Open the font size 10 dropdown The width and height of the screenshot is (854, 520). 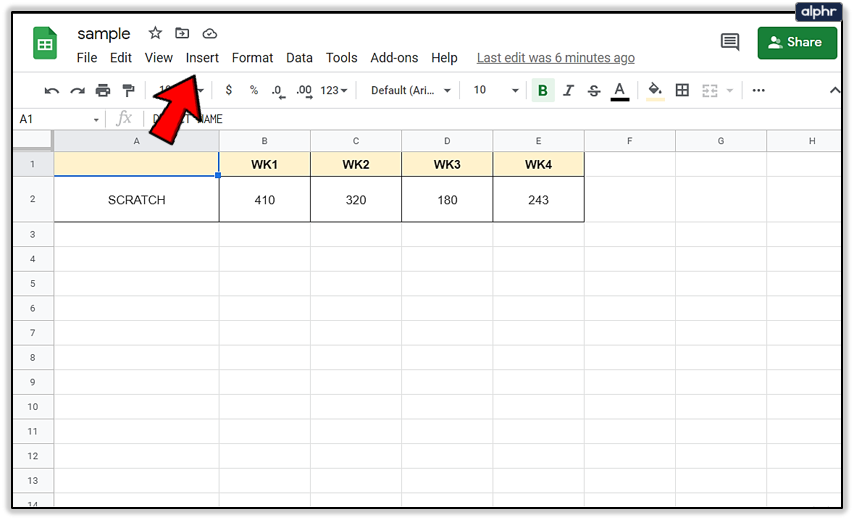click(x=495, y=90)
